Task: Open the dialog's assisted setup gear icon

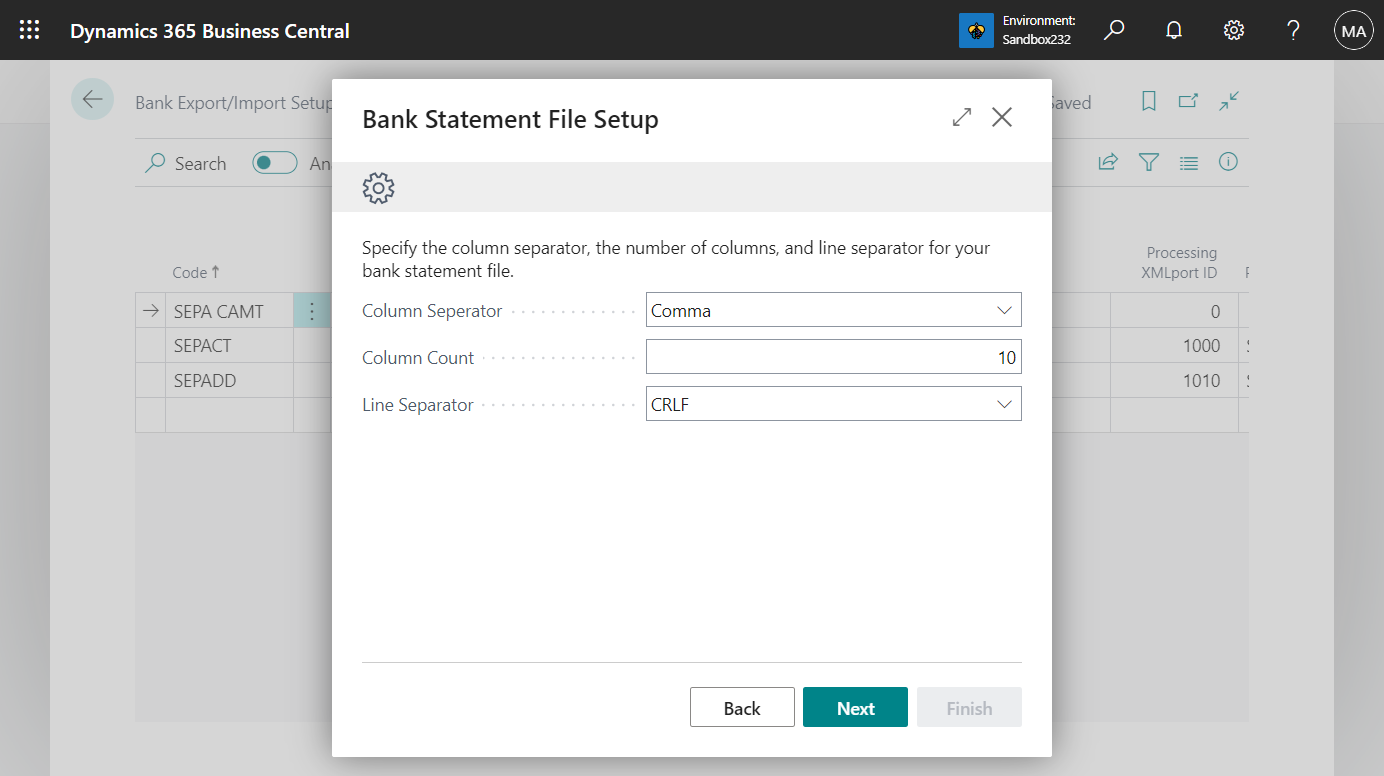Action: [378, 187]
